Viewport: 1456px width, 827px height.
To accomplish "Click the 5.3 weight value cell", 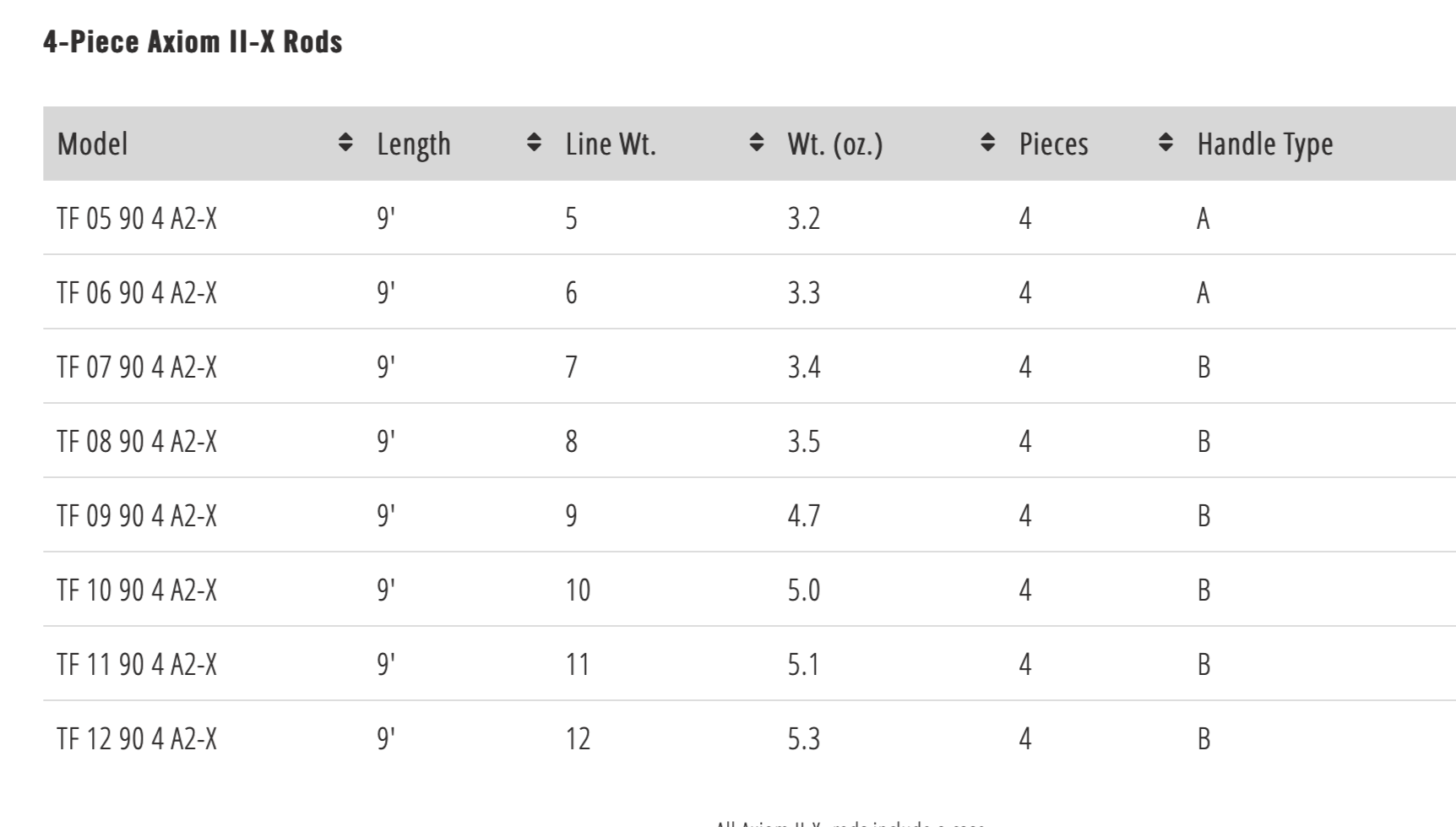I will pyautogui.click(x=804, y=739).
